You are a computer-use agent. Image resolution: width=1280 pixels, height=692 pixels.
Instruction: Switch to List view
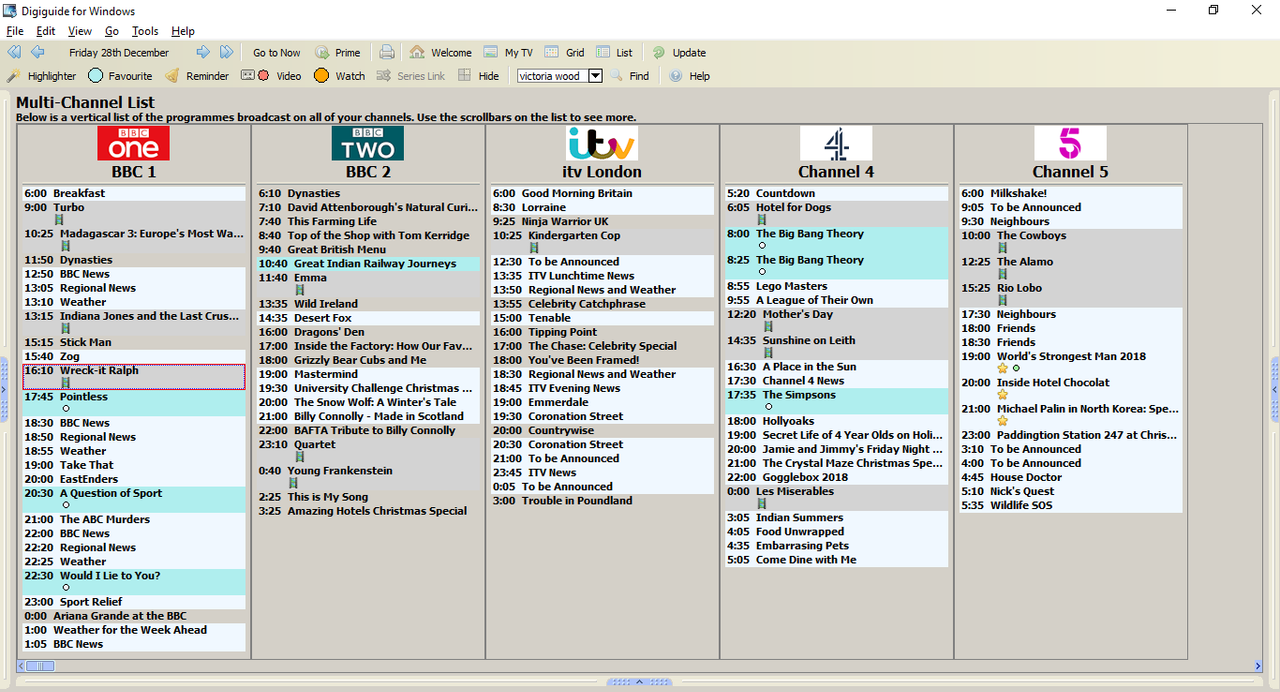click(x=615, y=53)
